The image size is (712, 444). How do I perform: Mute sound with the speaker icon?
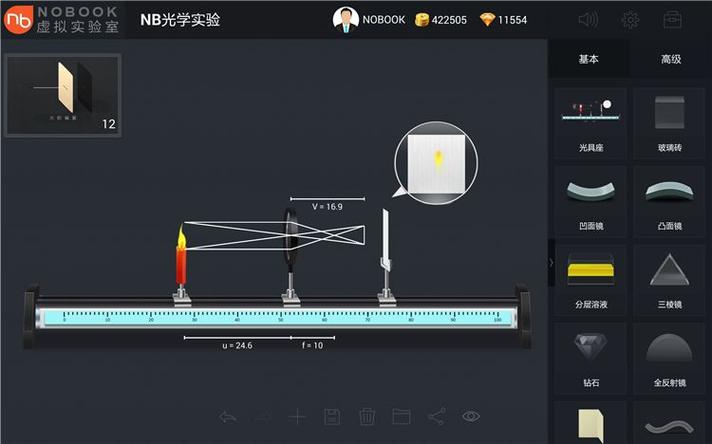588,20
